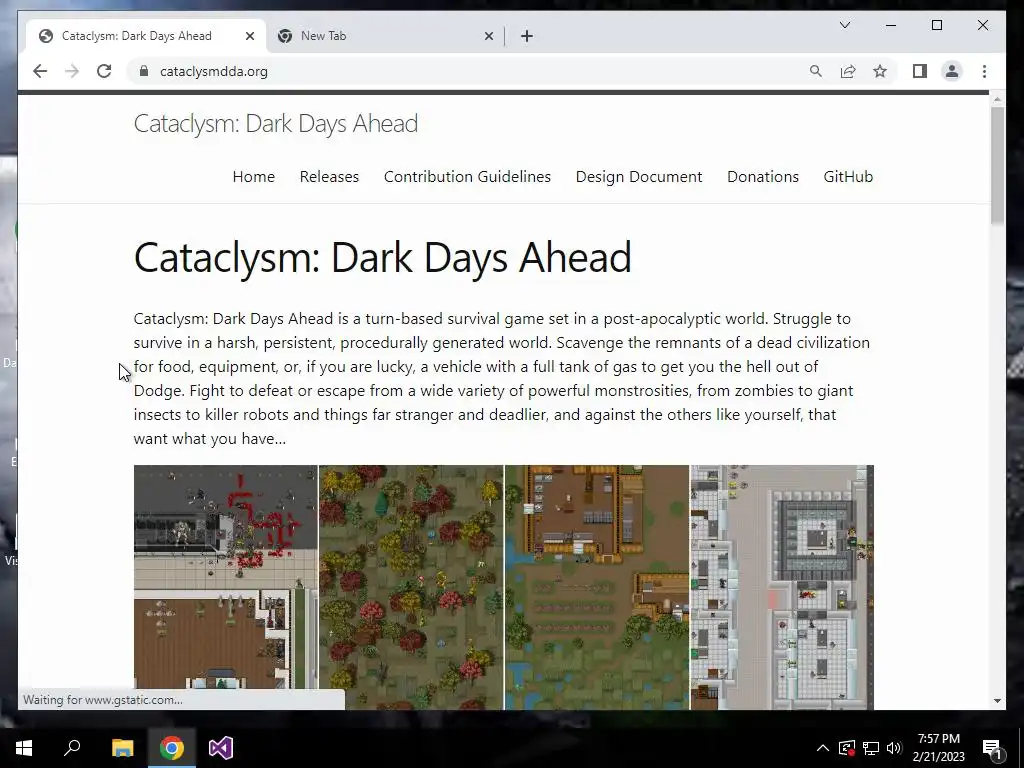Show hidden system tray icons
Viewport: 1024px width, 768px height.
click(823, 748)
